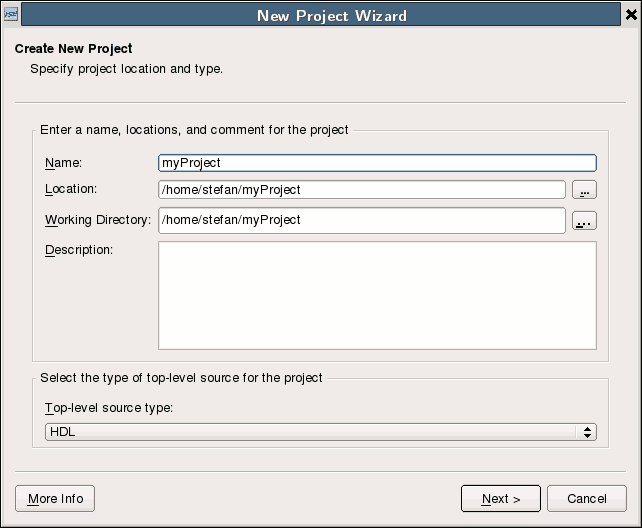Screen dimensions: 642x528
Task: Click the "Name:" label
Action: click(x=63, y=162)
